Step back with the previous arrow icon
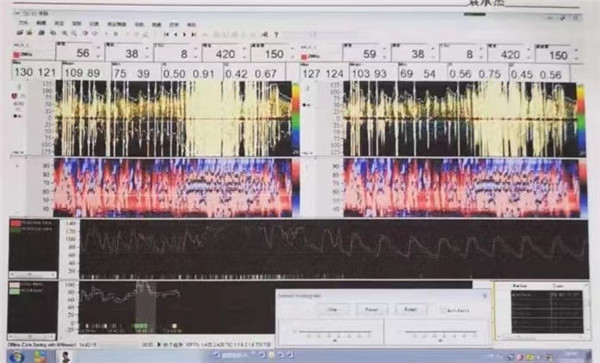 coord(175,34)
